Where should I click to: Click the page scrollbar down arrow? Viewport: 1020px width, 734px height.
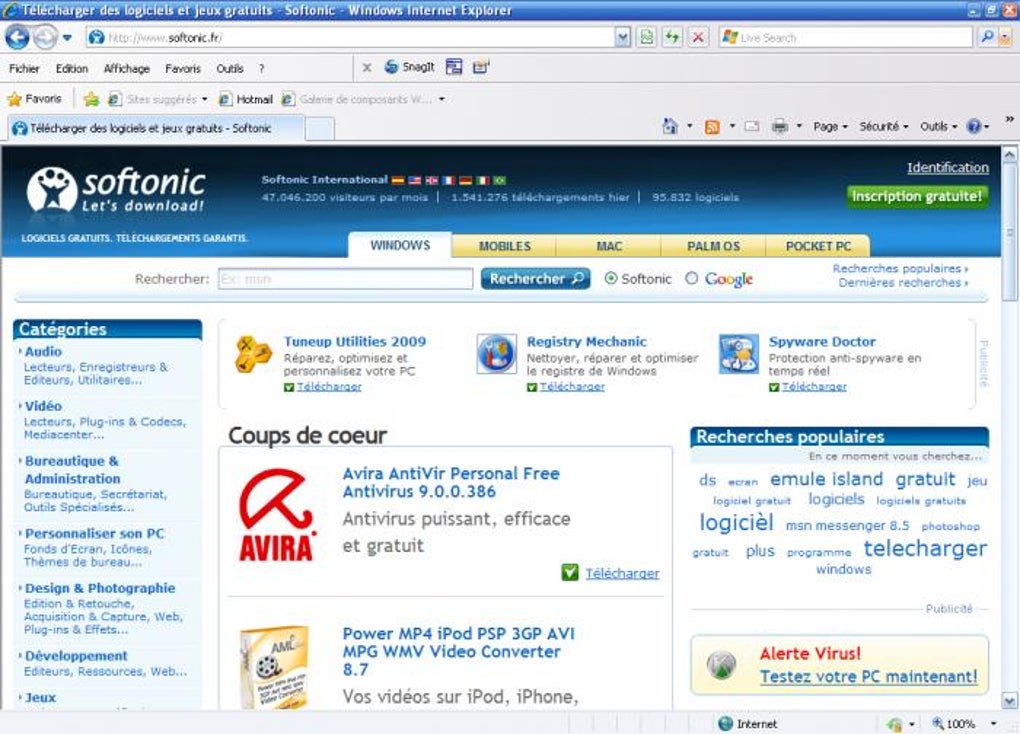[1009, 701]
